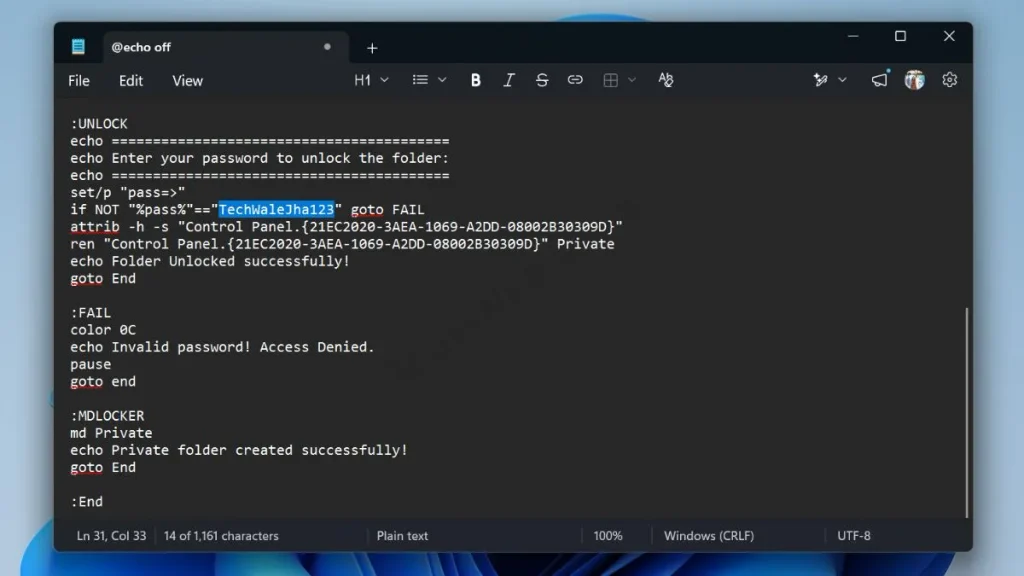
Task: Open the Copilot rewrite icon
Action: (x=820, y=80)
